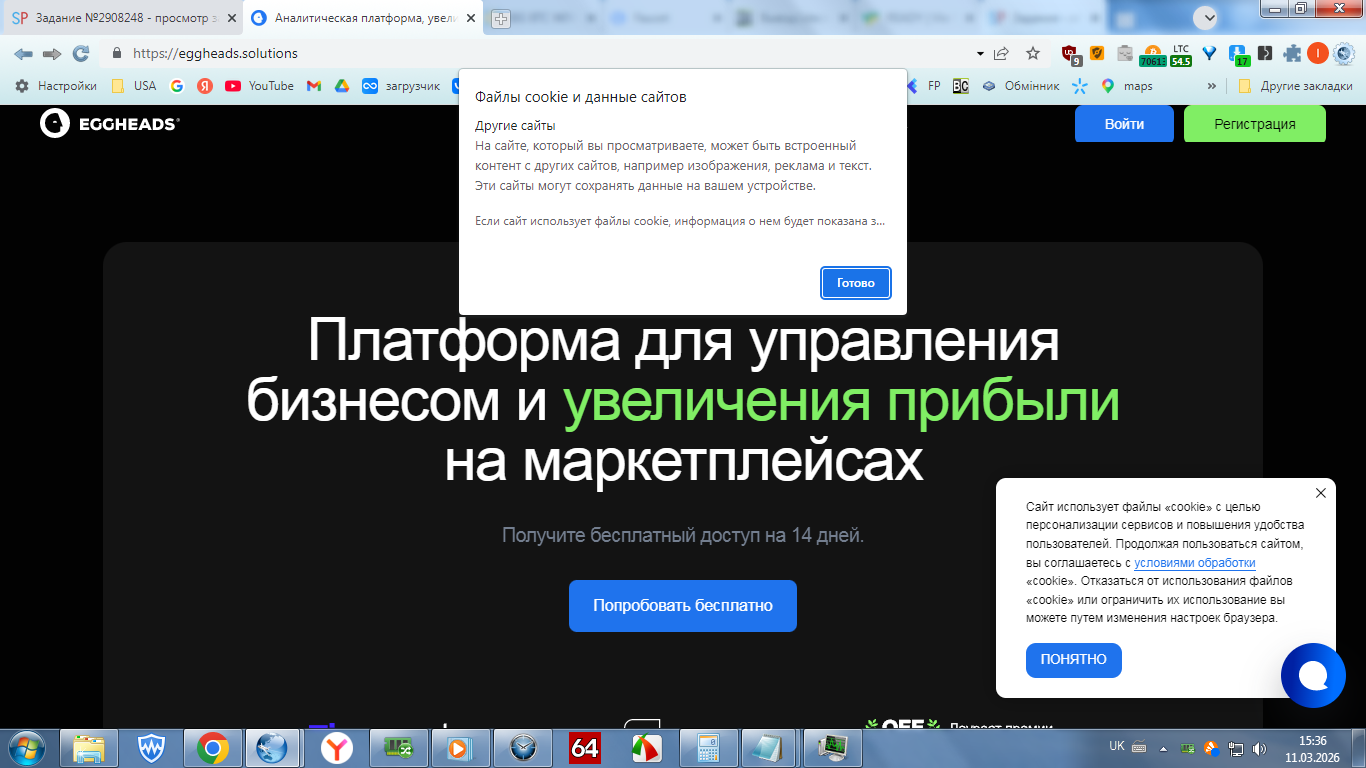Open the orange profile avatar
This screenshot has height=768, width=1366.
point(1318,53)
